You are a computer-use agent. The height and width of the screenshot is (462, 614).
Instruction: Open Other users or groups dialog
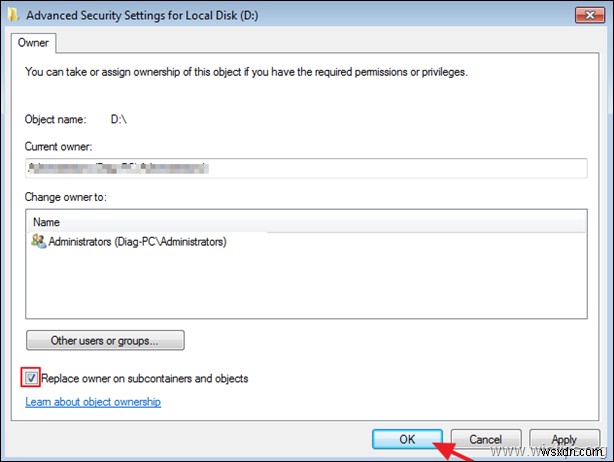(x=105, y=340)
